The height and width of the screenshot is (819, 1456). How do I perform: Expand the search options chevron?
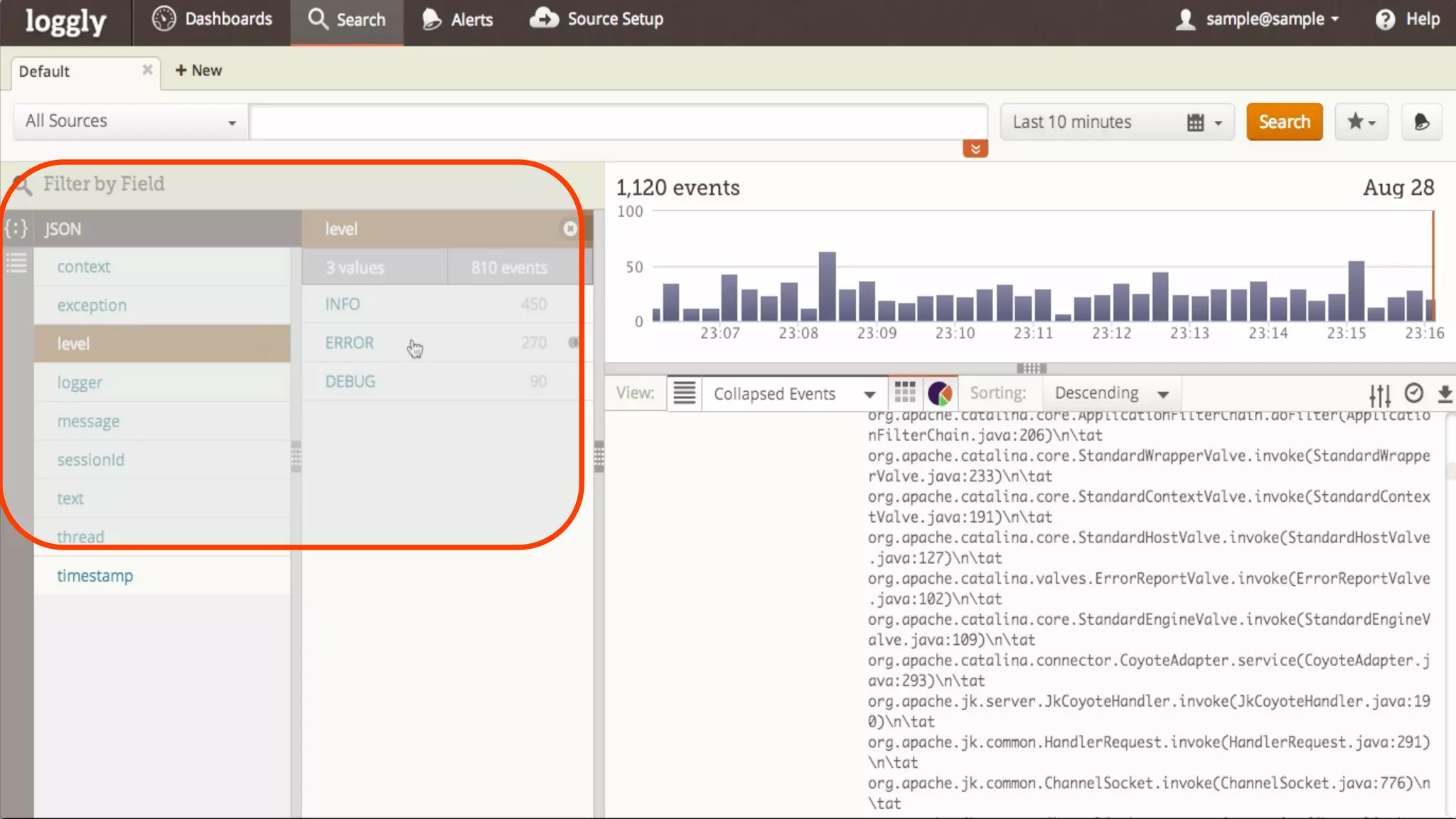pos(975,149)
